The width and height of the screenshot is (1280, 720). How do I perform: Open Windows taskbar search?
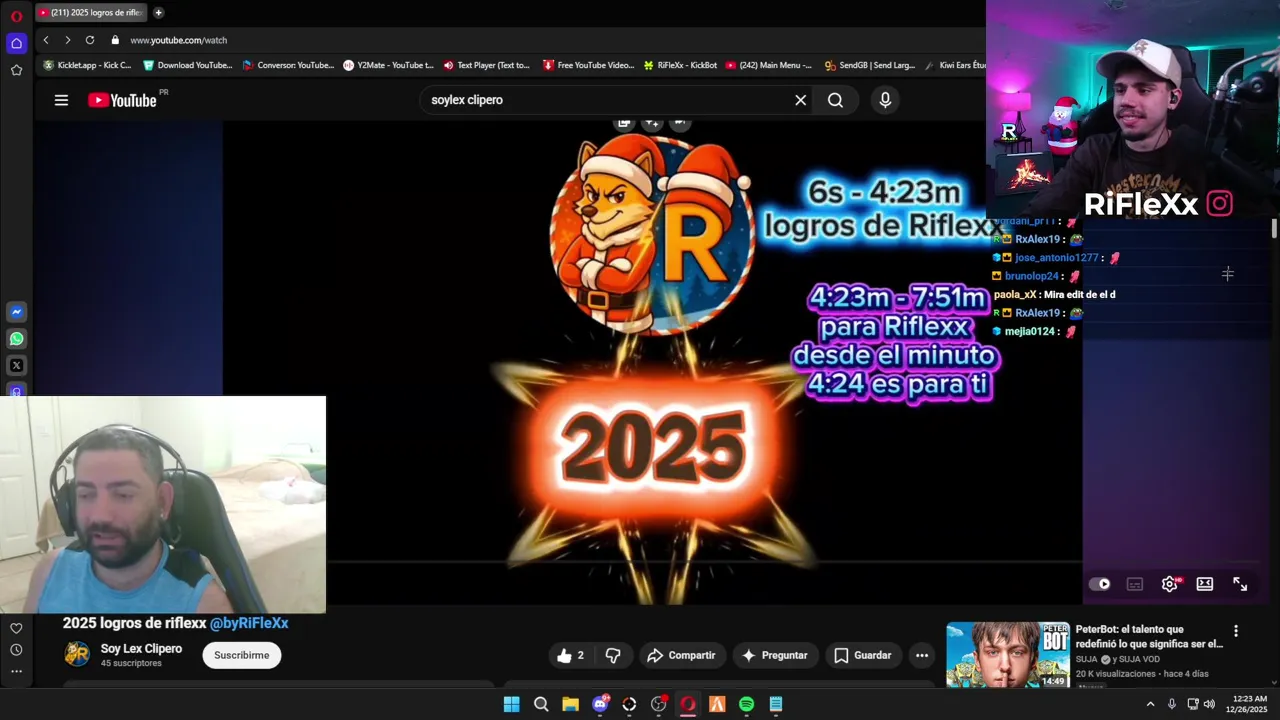pos(541,704)
